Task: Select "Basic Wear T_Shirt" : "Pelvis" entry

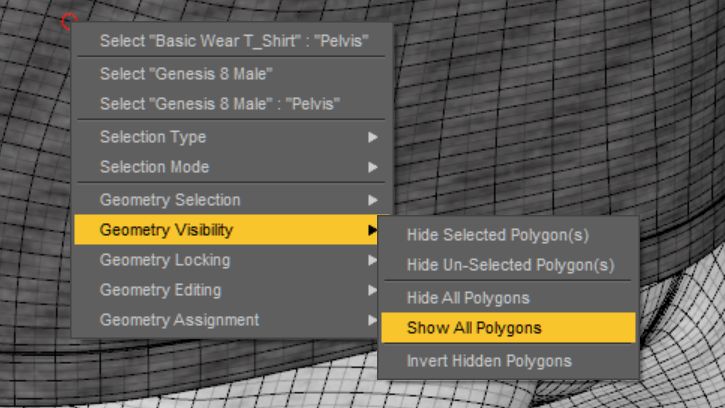Action: 232,41
